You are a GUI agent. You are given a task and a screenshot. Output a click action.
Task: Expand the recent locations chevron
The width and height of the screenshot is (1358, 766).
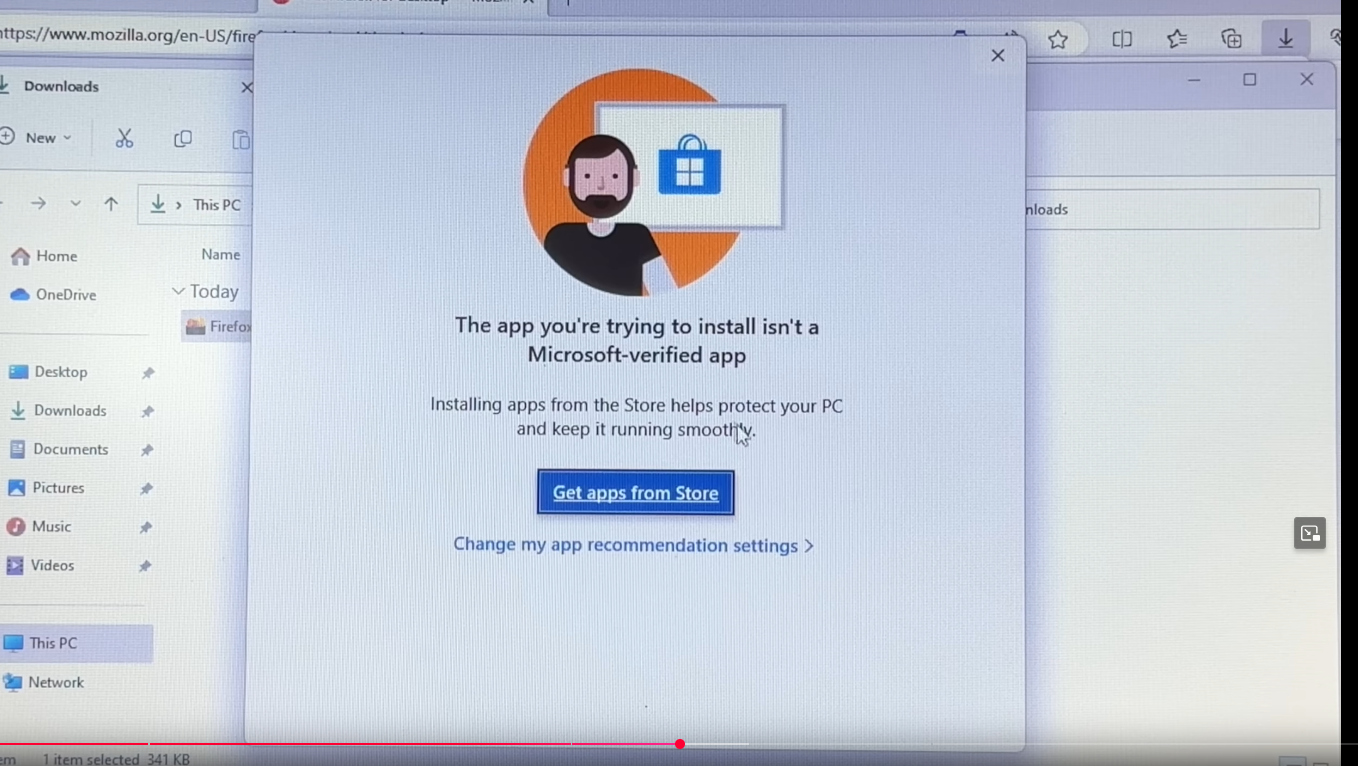[x=75, y=204]
